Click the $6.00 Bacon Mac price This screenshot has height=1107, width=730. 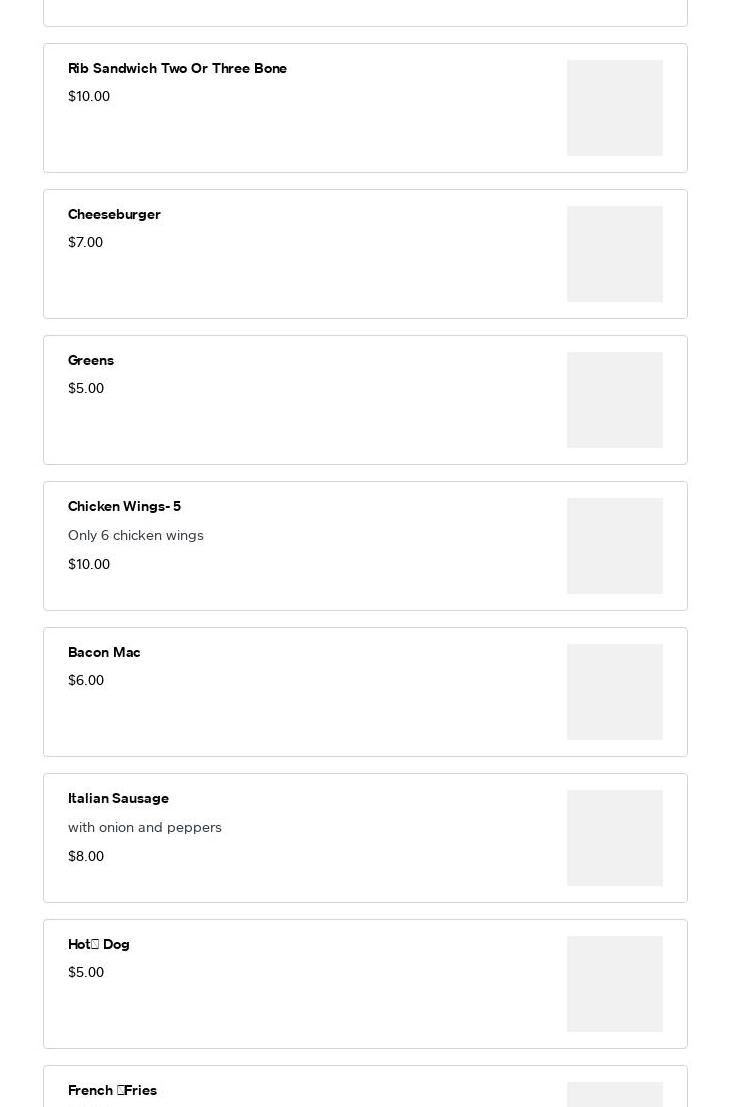(x=86, y=681)
